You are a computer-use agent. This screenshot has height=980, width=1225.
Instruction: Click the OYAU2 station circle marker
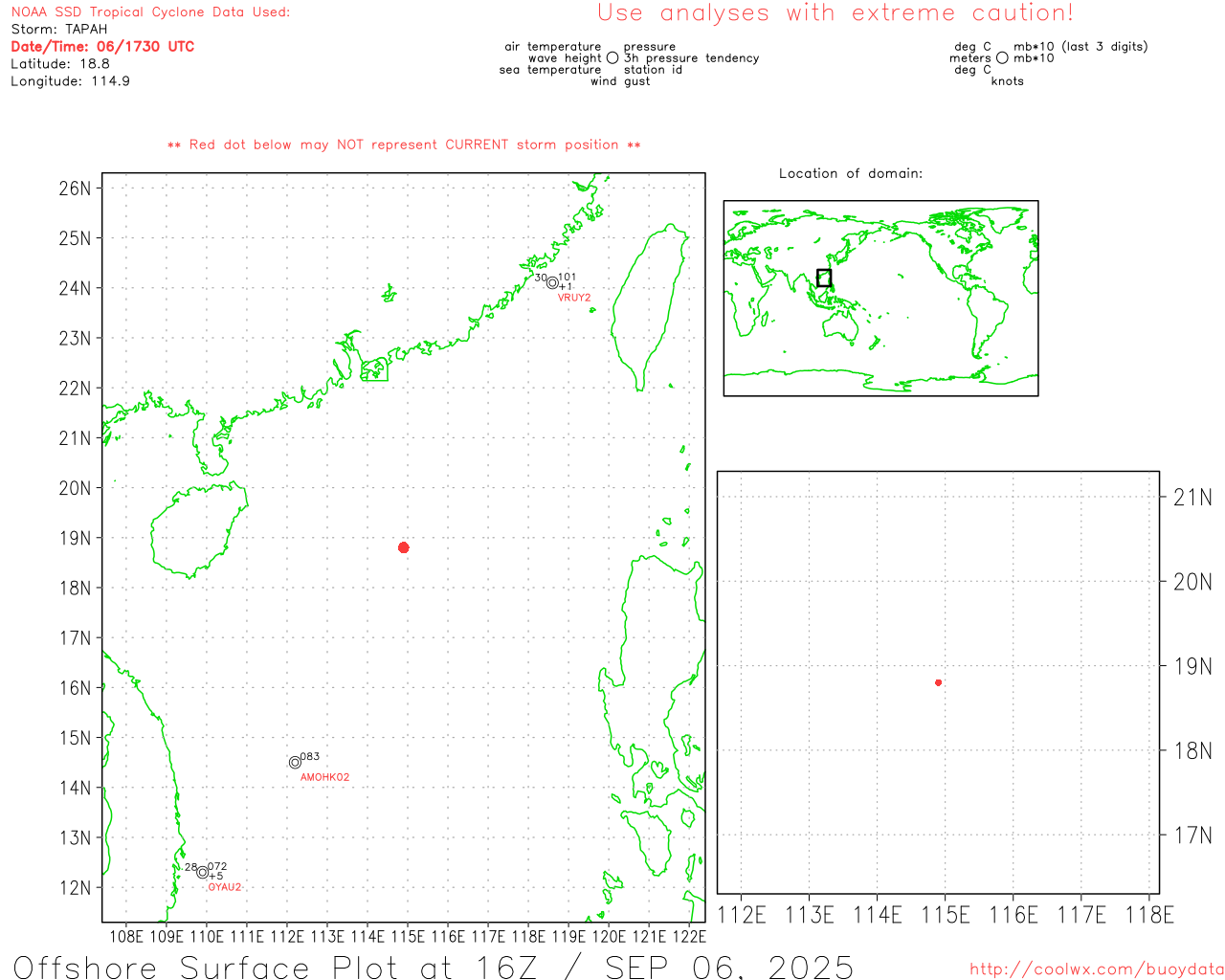point(203,872)
